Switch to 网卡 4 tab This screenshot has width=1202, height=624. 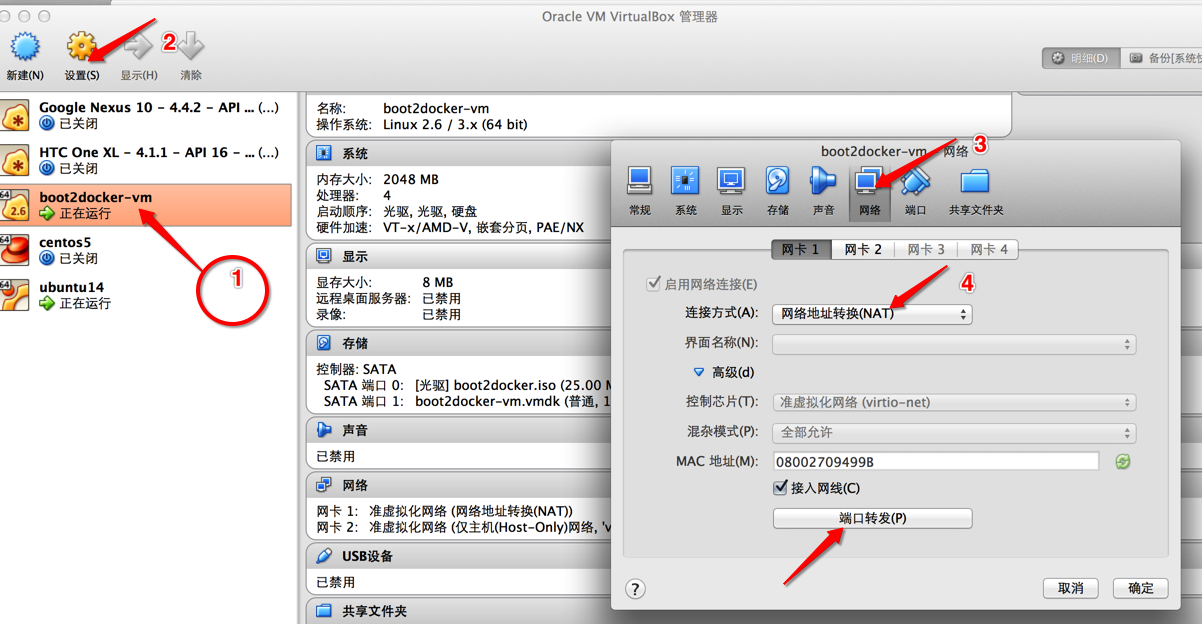pyautogui.click(x=988, y=249)
